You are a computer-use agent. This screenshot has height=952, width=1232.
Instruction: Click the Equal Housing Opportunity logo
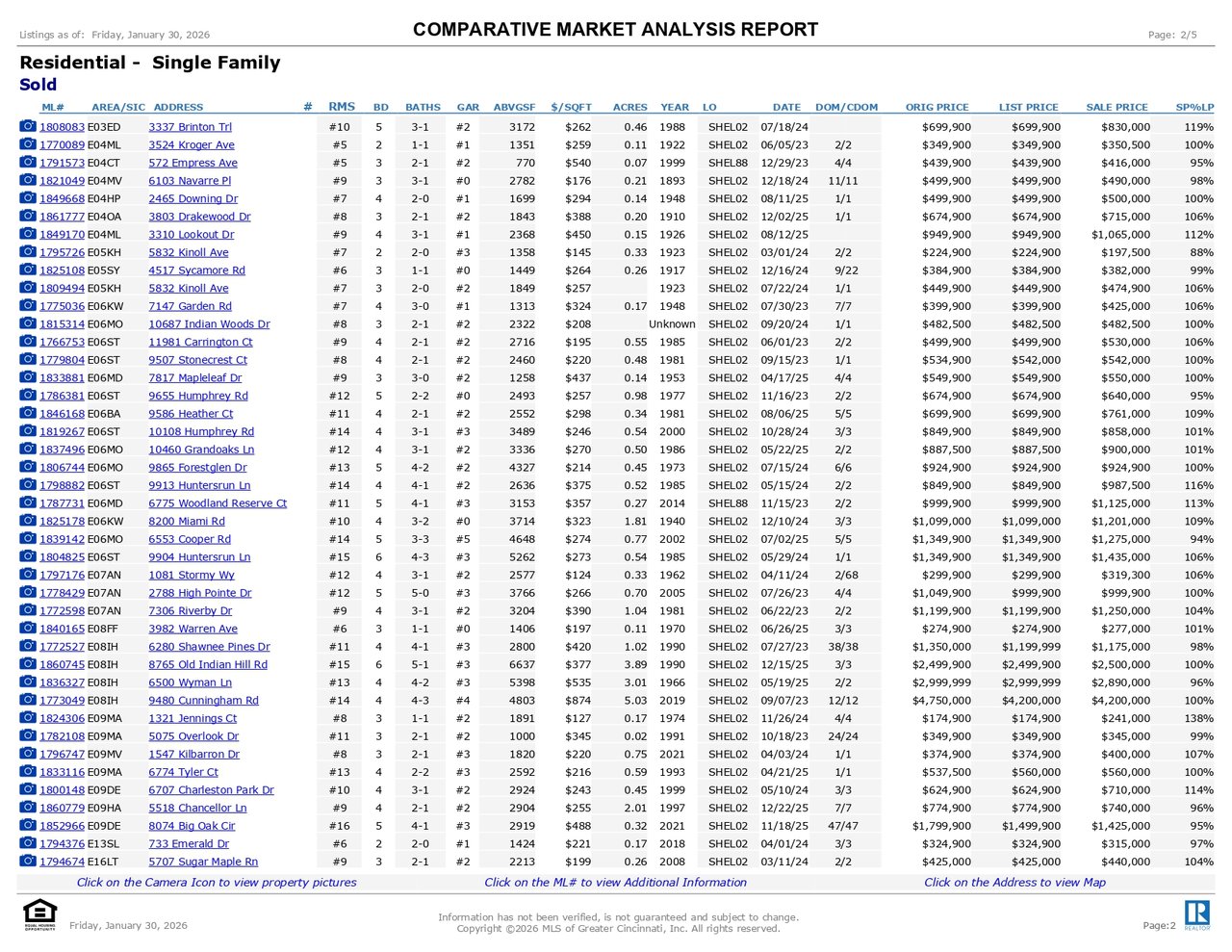39,914
